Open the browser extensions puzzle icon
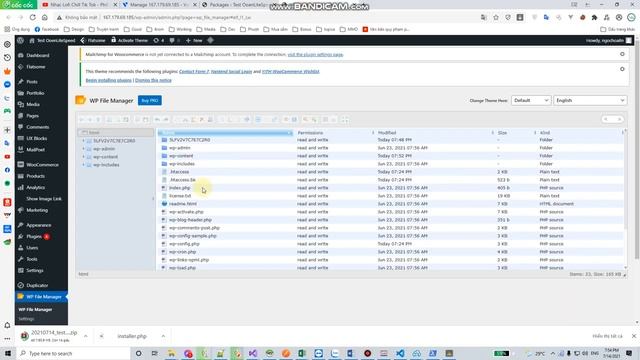 pos(594,18)
